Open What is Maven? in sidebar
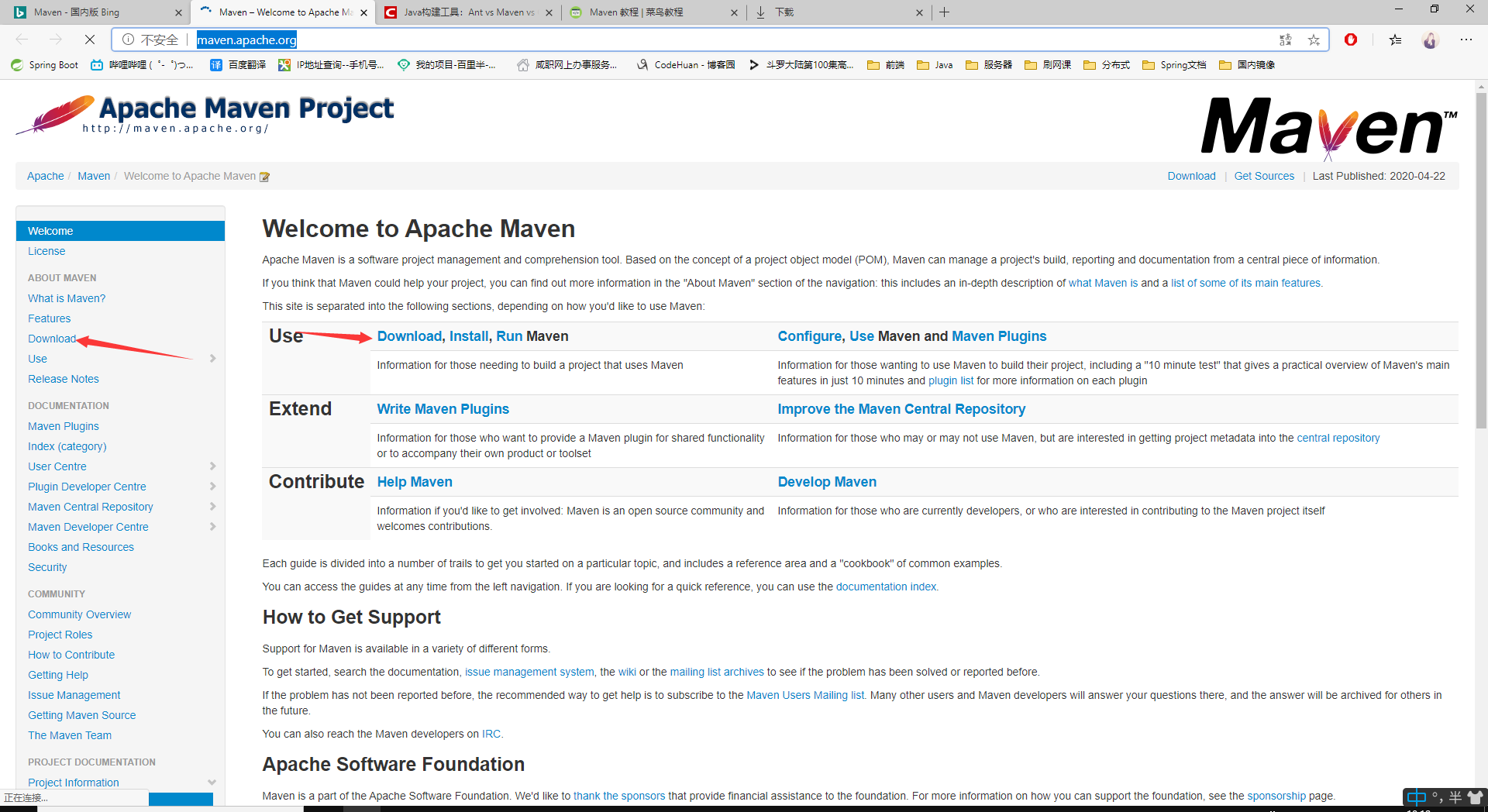 pyautogui.click(x=67, y=298)
